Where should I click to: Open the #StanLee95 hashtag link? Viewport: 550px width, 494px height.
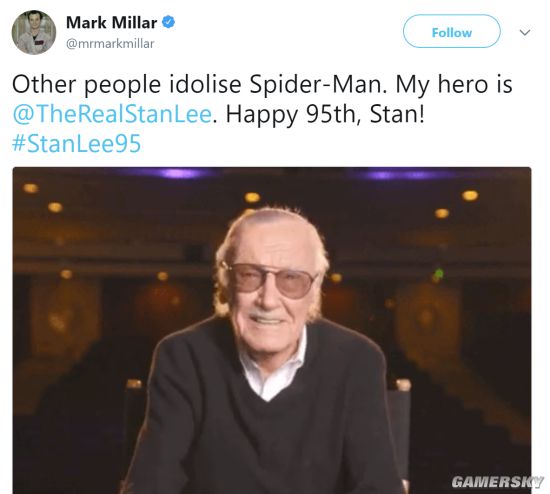click(76, 143)
